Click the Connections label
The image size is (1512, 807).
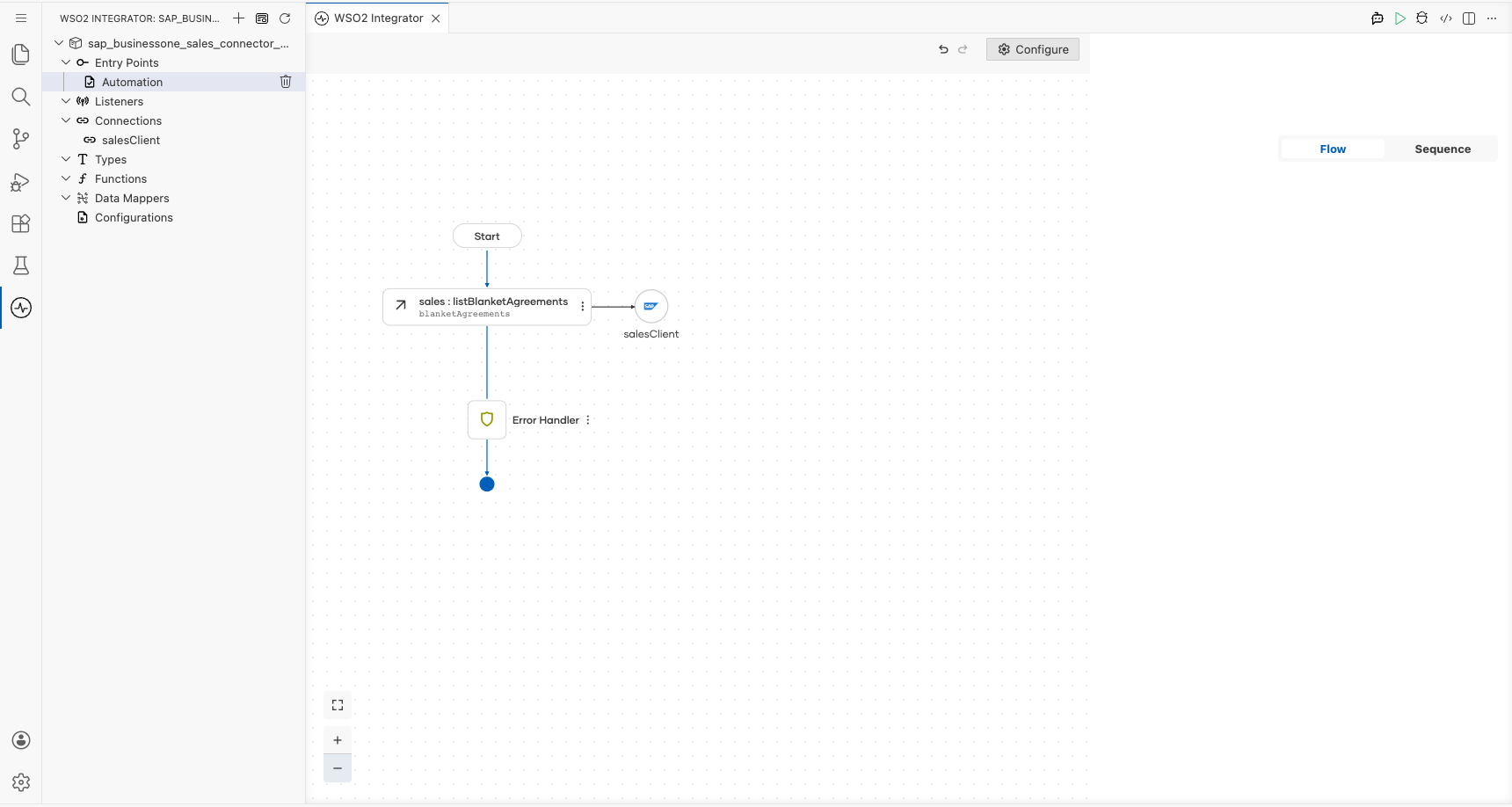(x=128, y=120)
